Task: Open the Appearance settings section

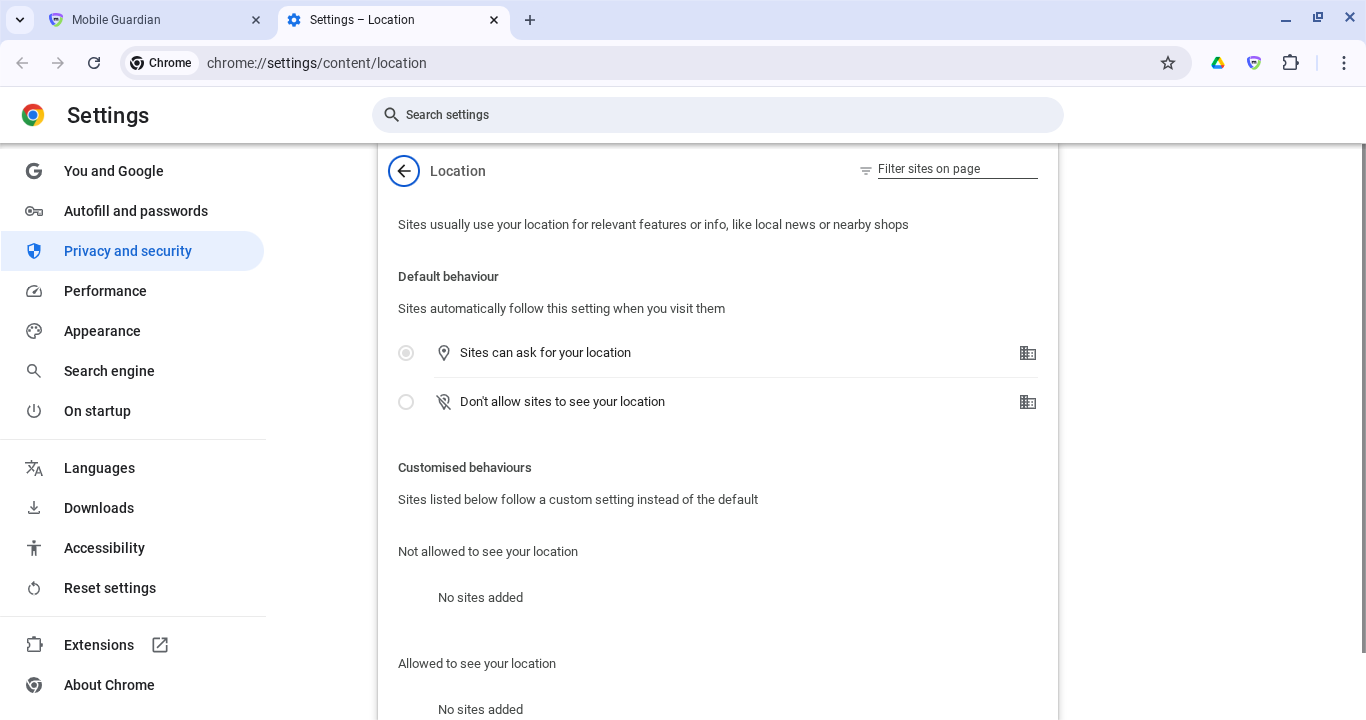Action: (x=102, y=331)
